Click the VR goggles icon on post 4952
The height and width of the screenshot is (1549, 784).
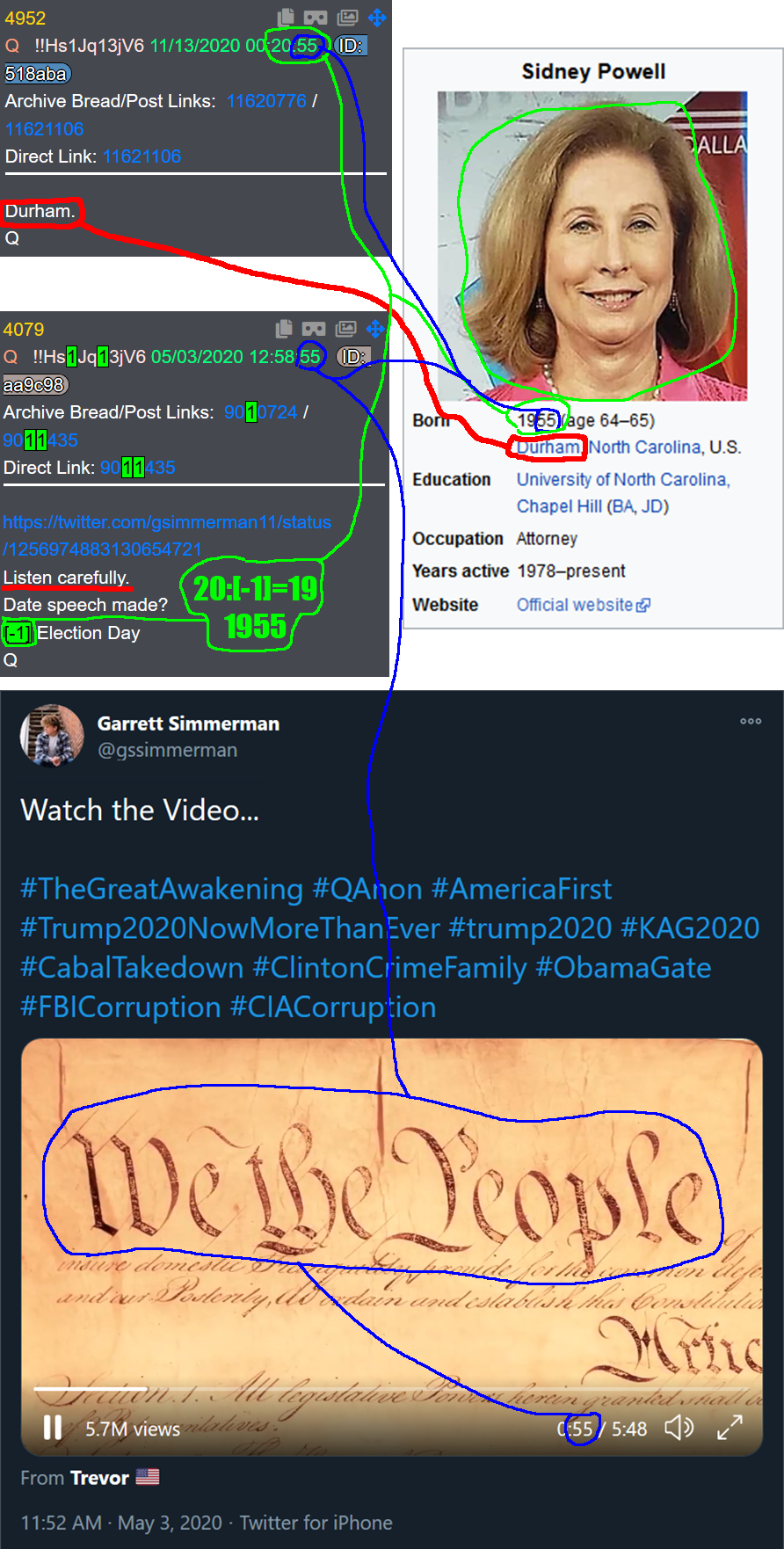tap(316, 18)
